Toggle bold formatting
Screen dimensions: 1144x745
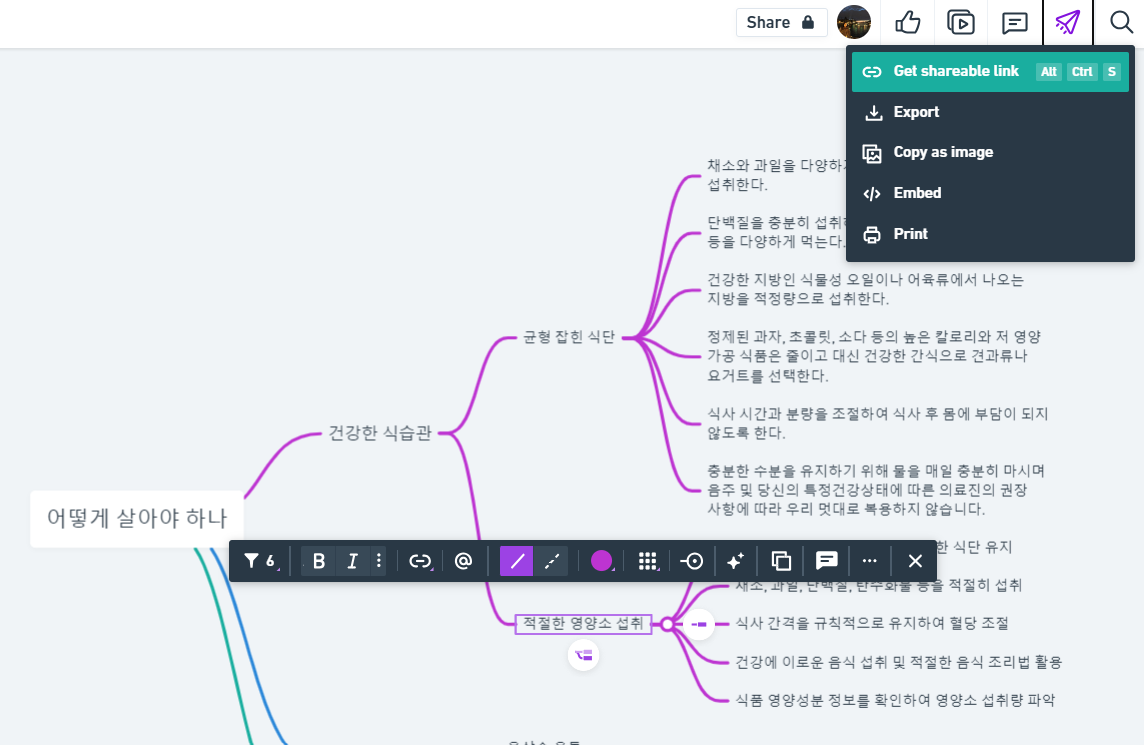click(318, 561)
